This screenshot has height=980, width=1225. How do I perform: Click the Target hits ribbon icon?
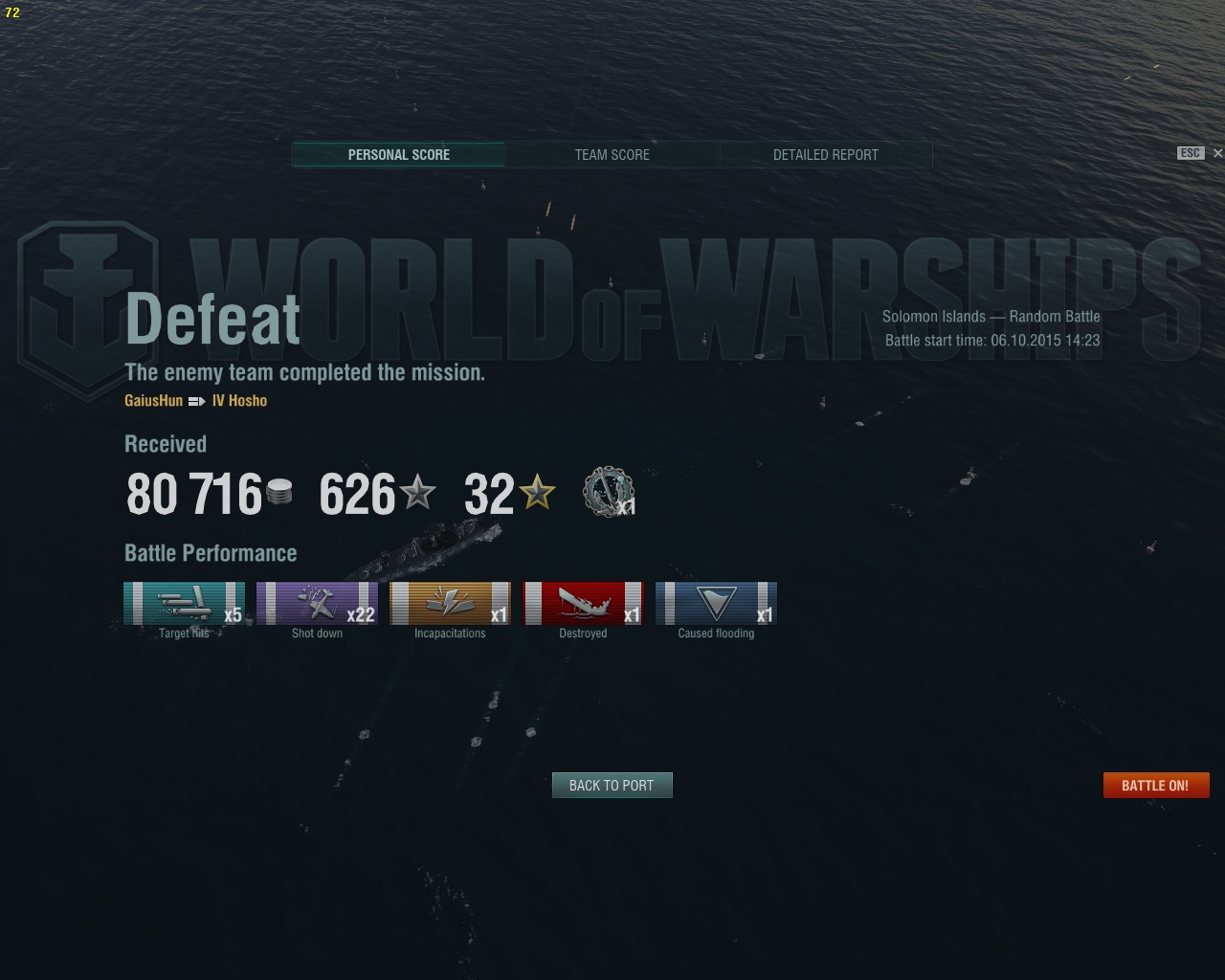coord(184,603)
